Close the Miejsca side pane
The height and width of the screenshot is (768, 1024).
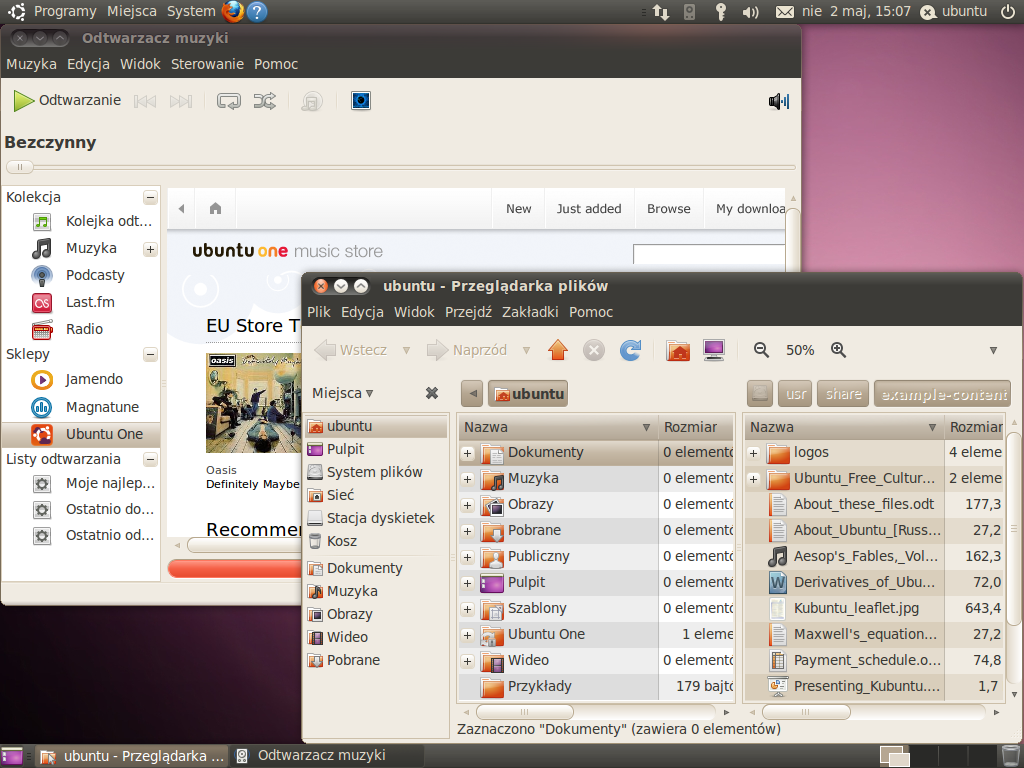pos(432,393)
